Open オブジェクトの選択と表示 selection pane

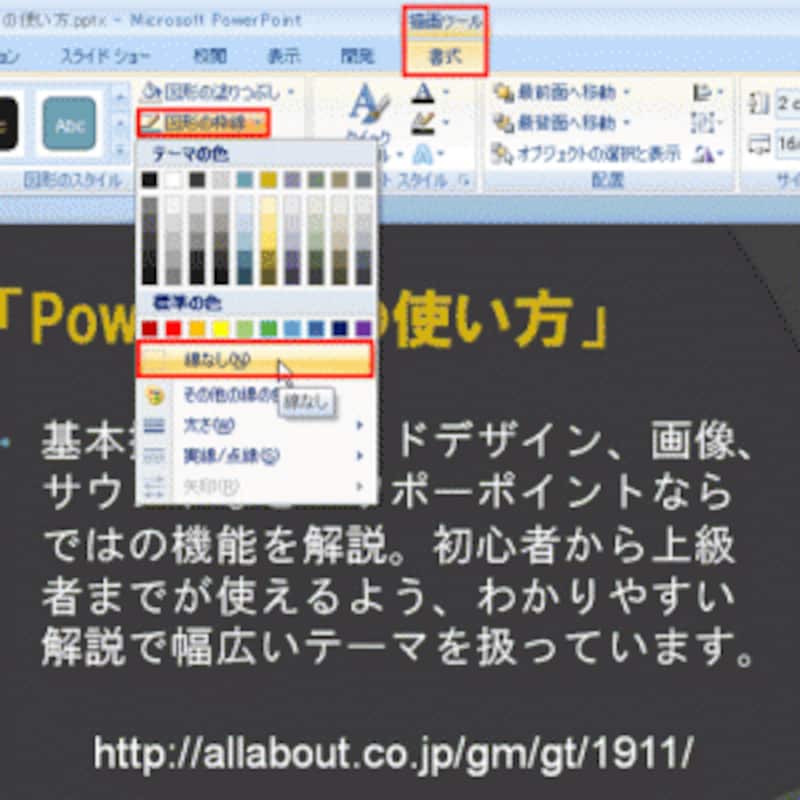click(586, 154)
